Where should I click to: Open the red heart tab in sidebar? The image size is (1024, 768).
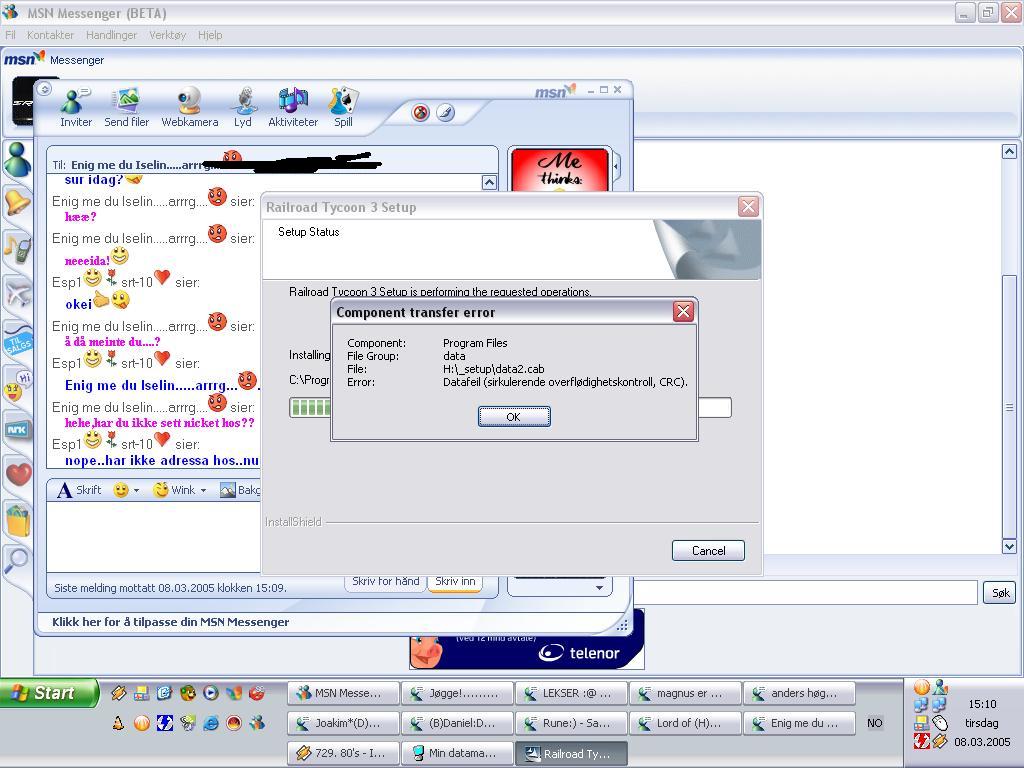tap(18, 473)
